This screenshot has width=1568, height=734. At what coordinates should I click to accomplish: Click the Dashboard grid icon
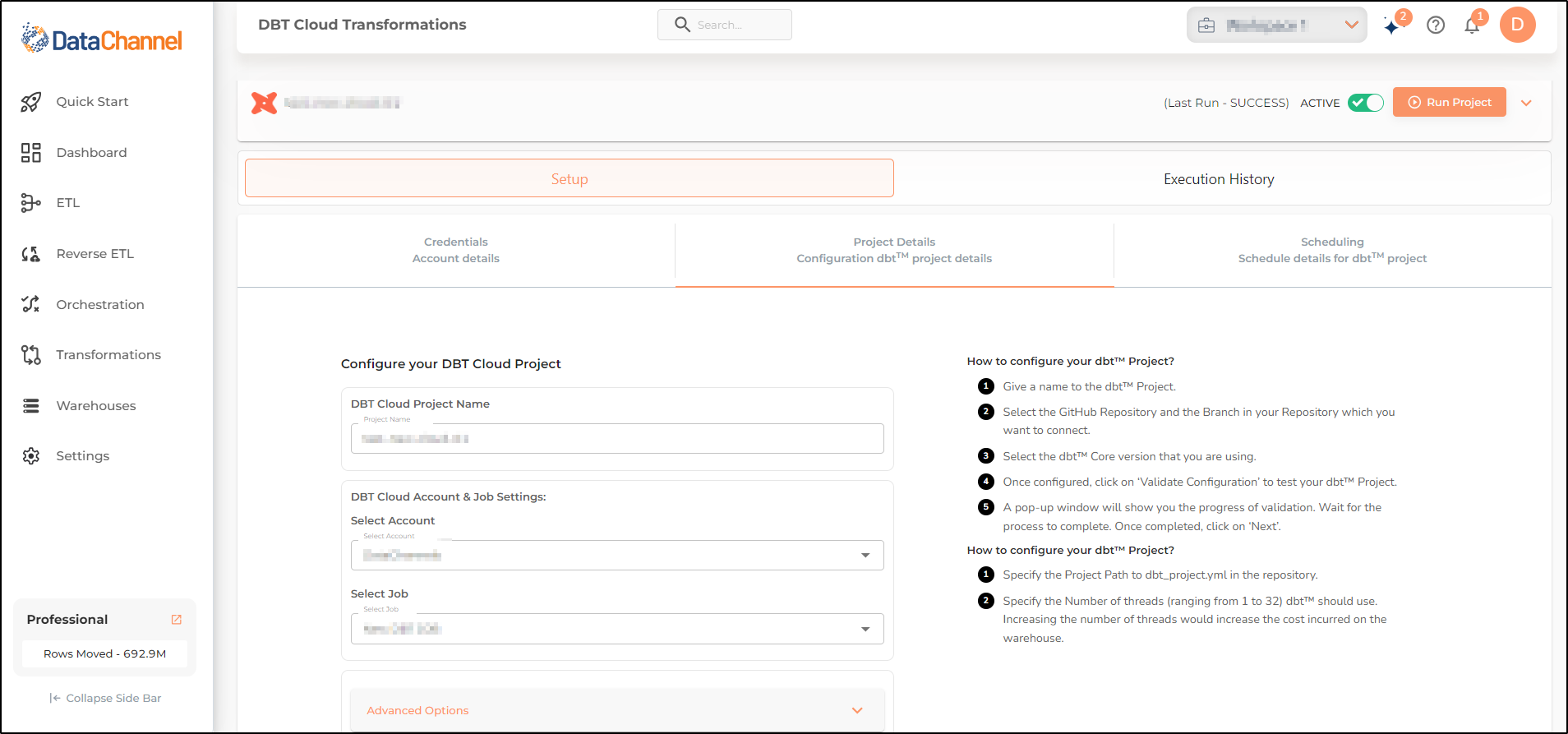click(31, 153)
